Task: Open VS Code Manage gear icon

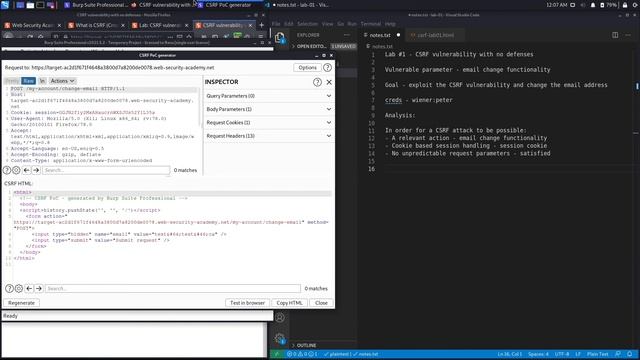Action: [280, 338]
